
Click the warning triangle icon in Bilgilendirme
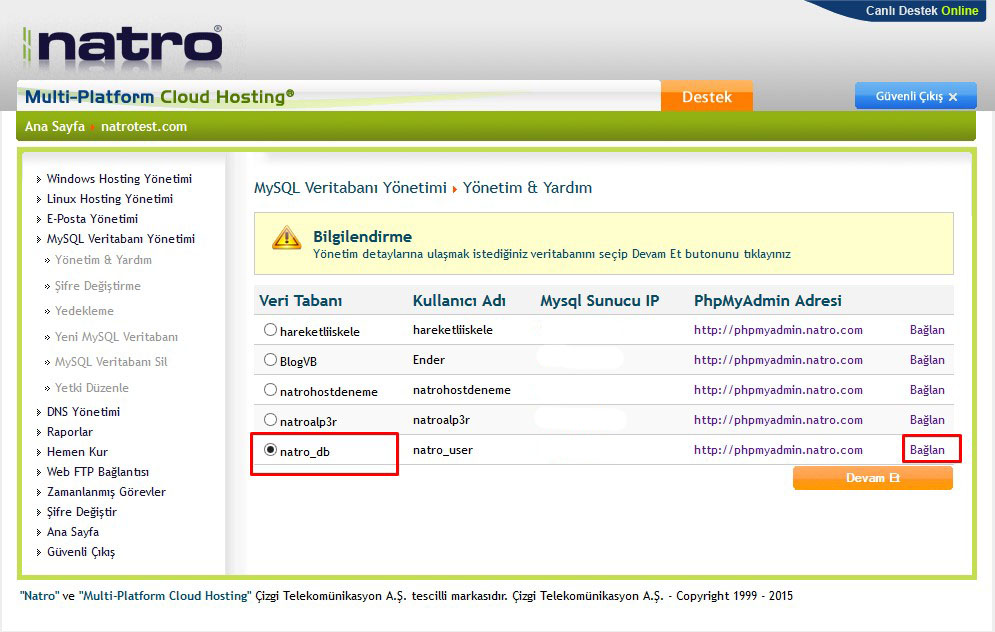tap(286, 238)
